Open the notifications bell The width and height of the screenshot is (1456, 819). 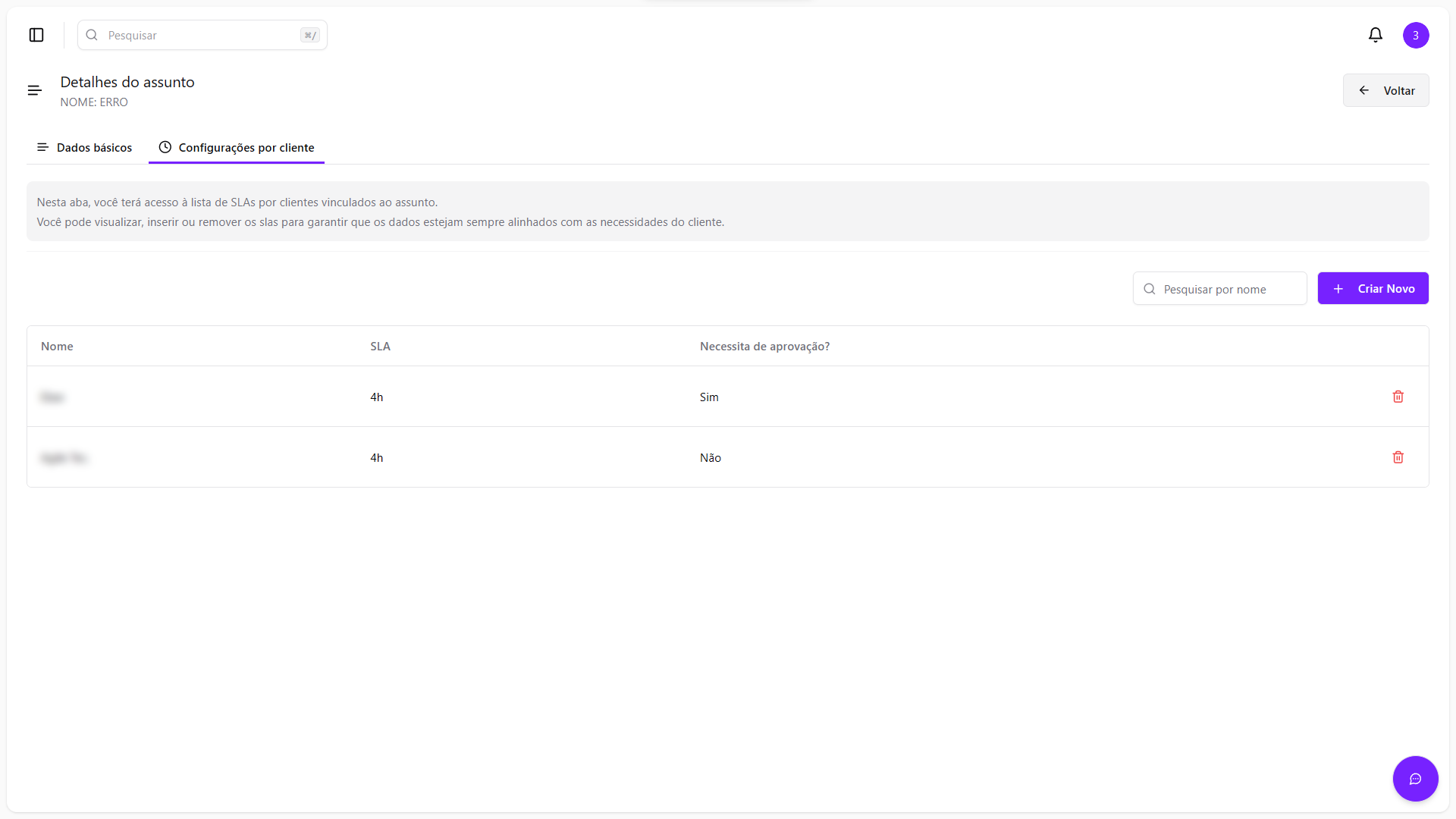pyautogui.click(x=1375, y=35)
